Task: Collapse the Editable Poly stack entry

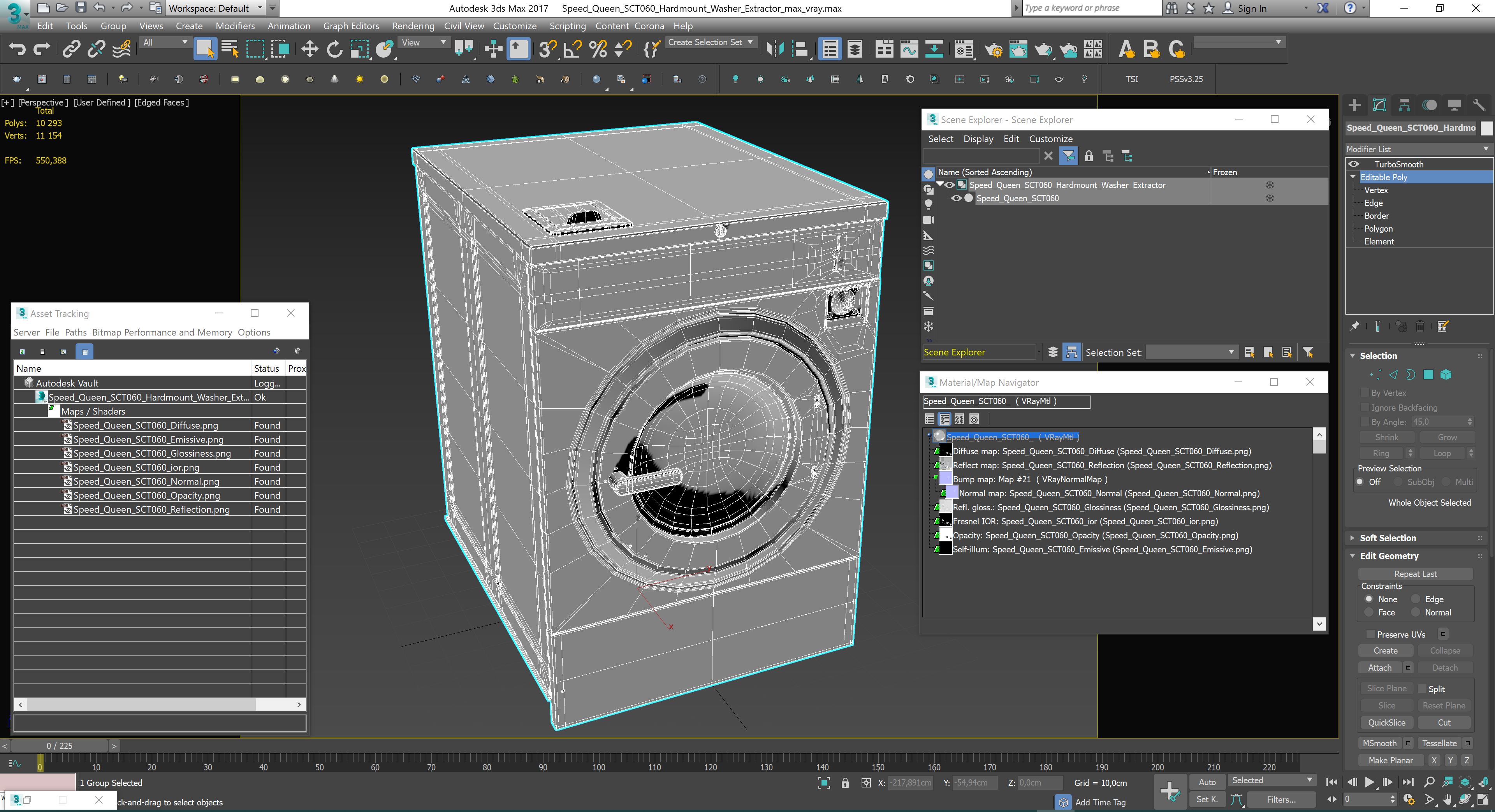Action: pyautogui.click(x=1353, y=177)
